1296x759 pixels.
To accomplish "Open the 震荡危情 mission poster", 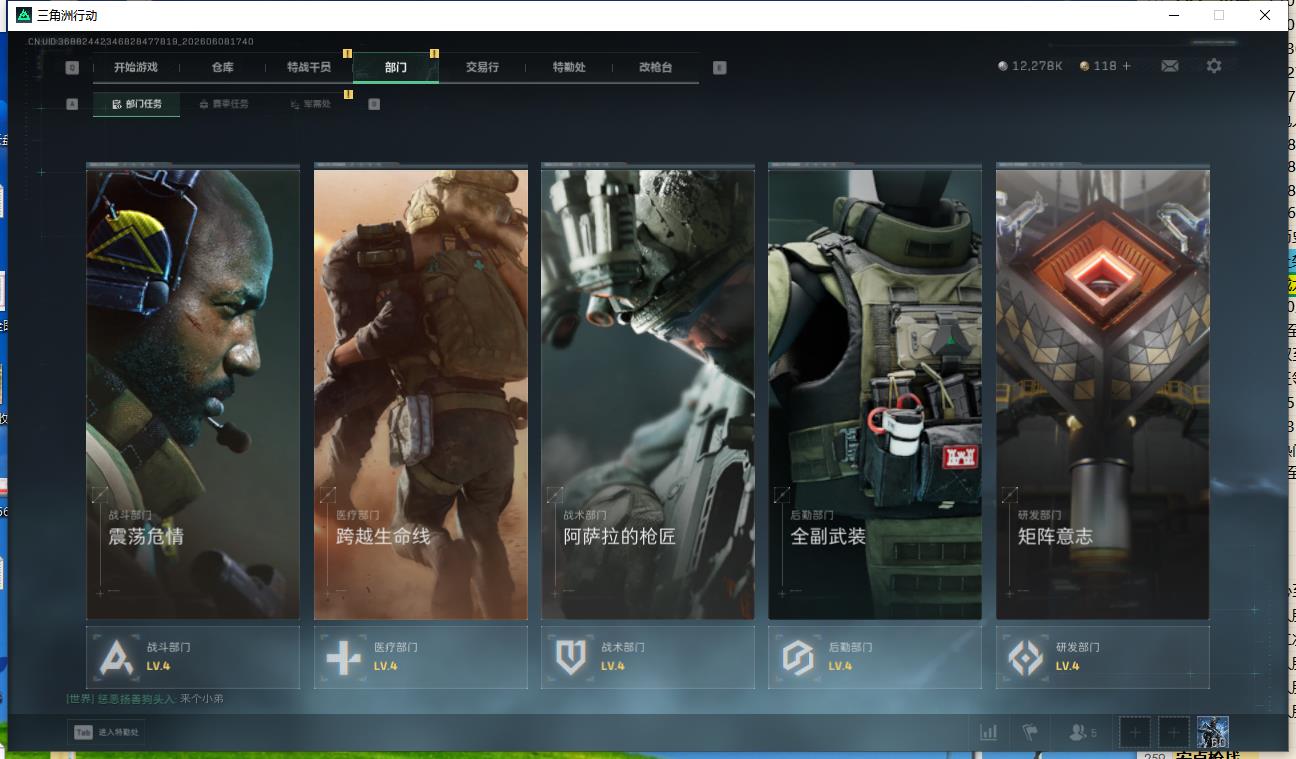I will coord(193,392).
